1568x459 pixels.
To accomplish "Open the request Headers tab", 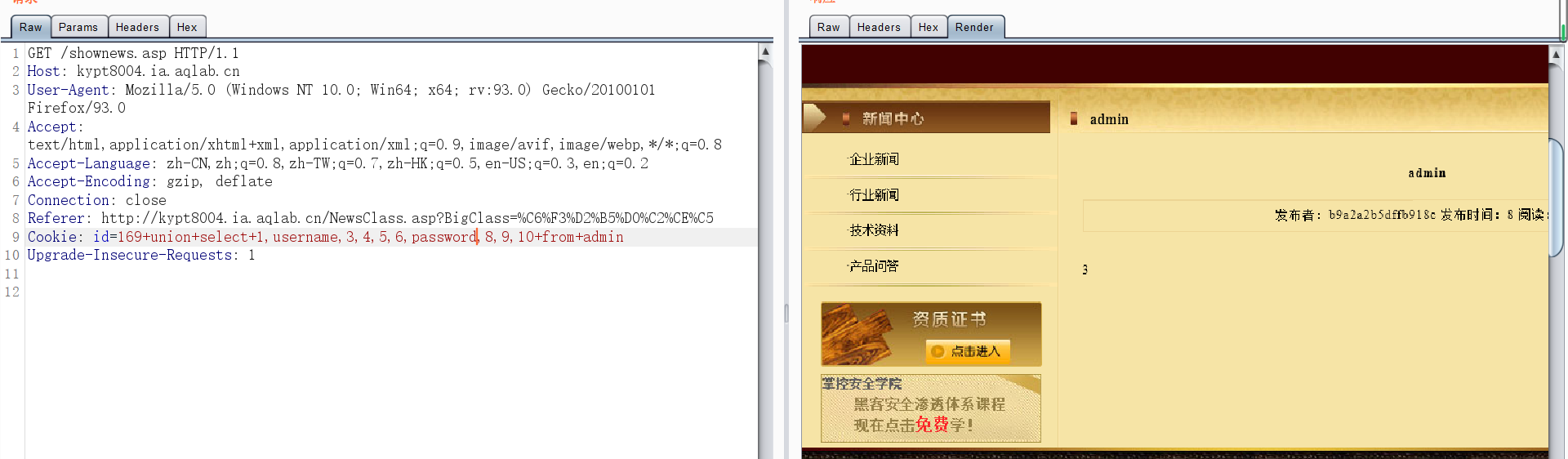I will [x=137, y=27].
